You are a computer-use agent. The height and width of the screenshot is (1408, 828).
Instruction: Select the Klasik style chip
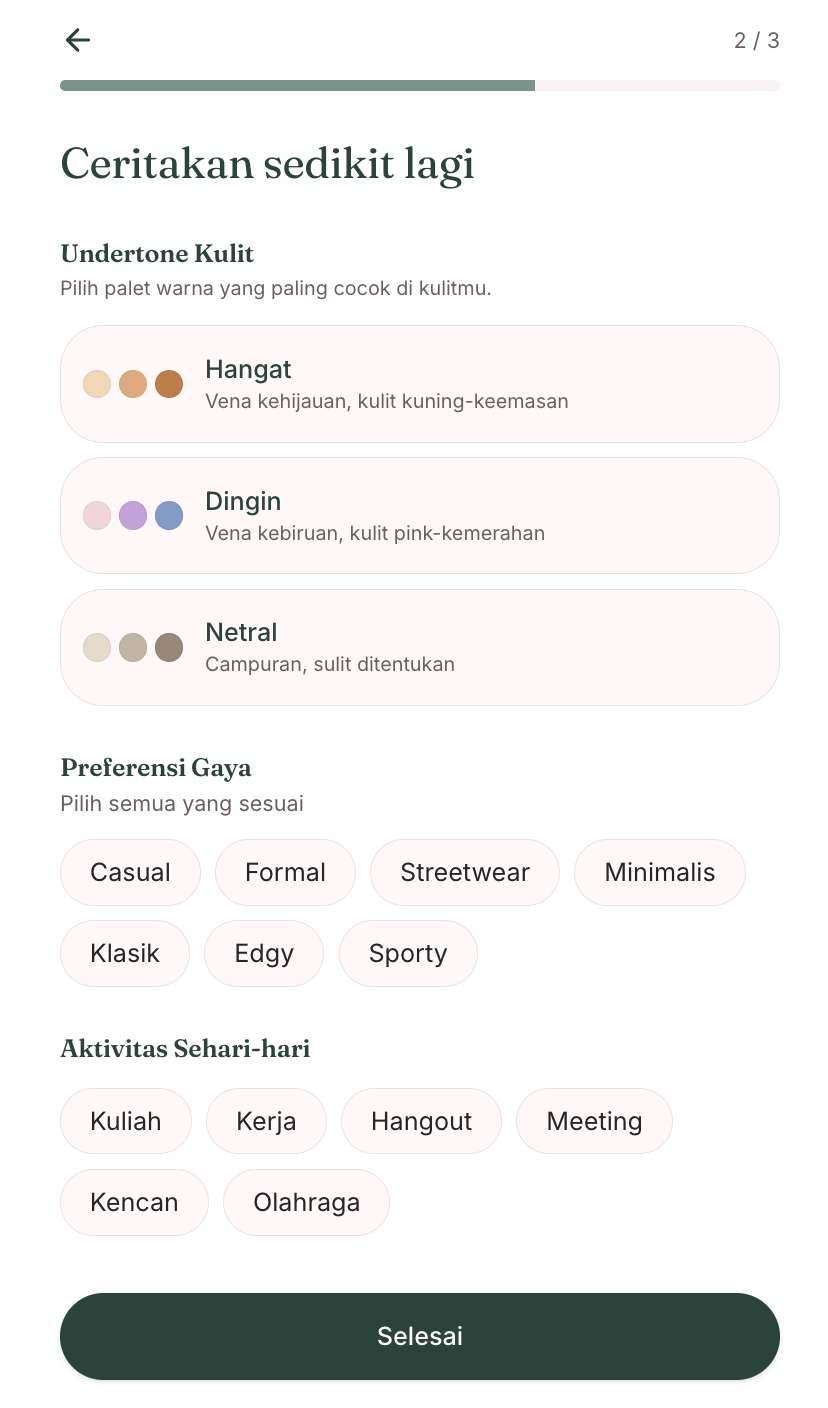[x=125, y=953]
